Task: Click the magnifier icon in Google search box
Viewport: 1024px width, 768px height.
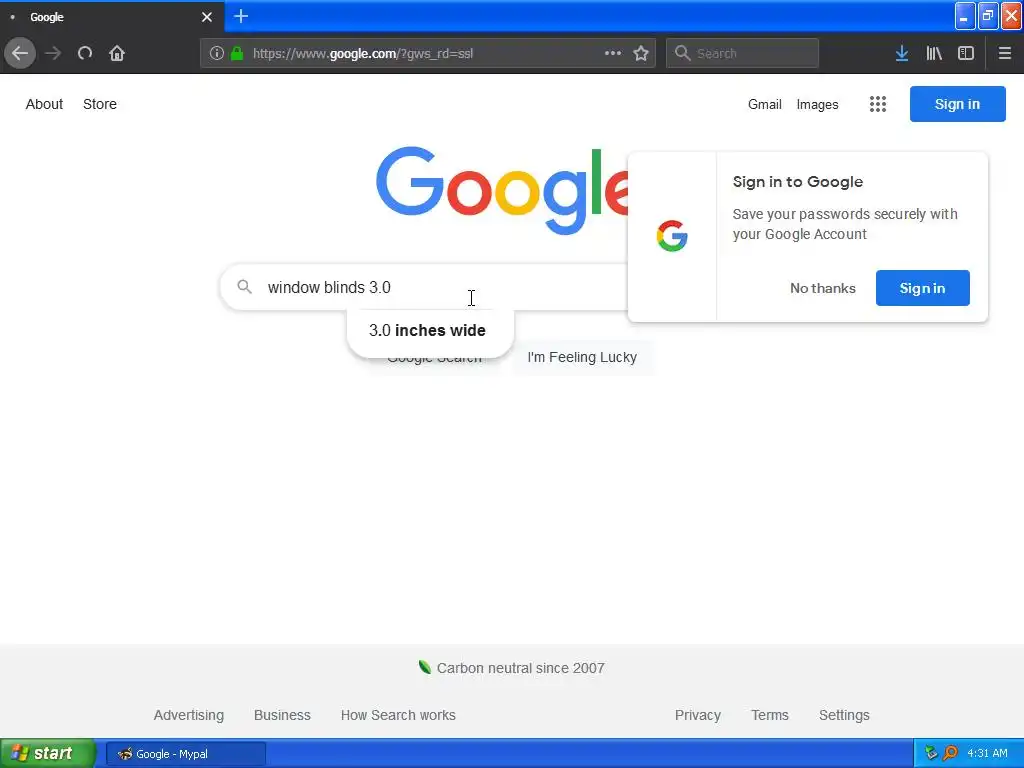Action: (244, 287)
